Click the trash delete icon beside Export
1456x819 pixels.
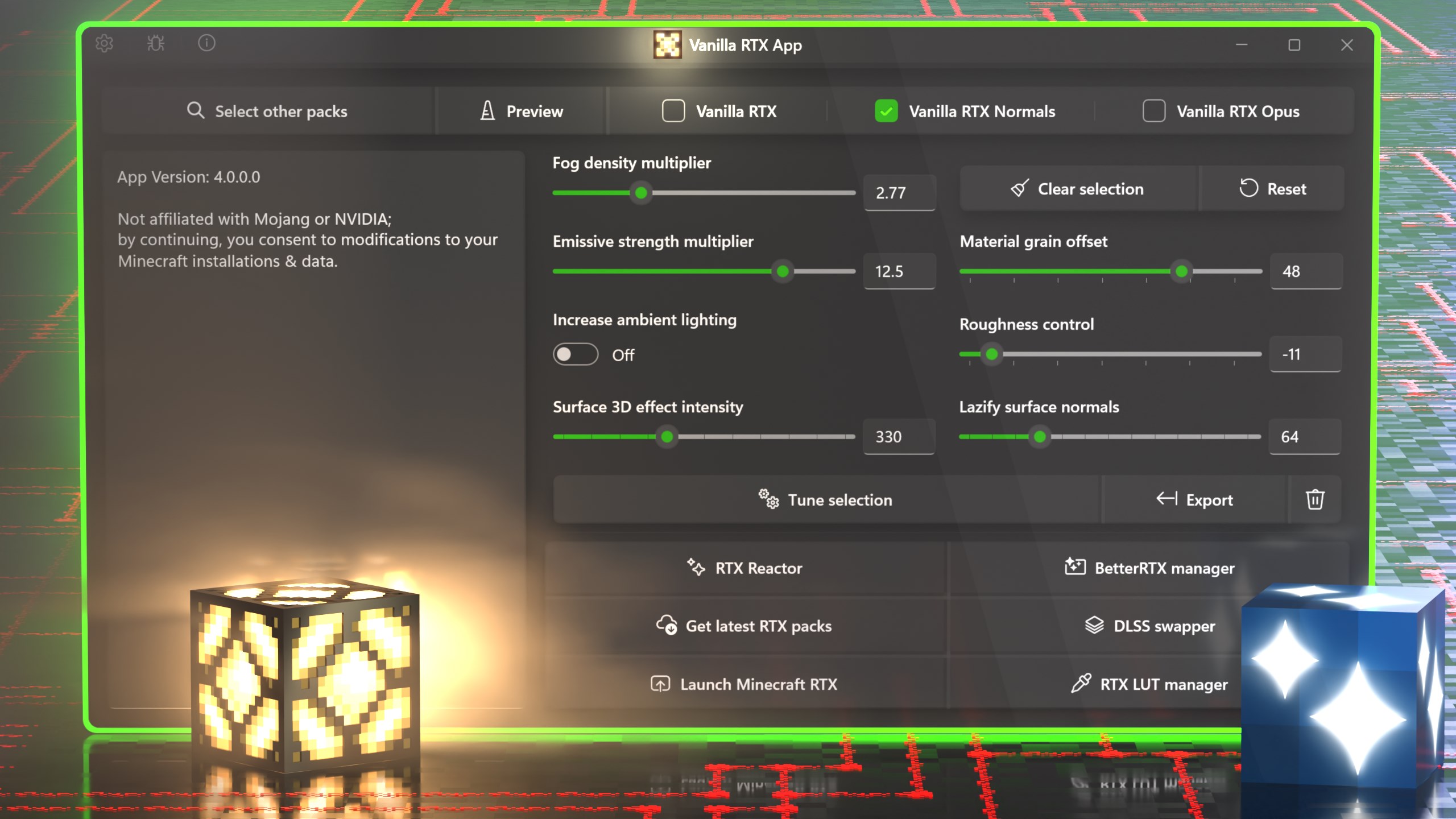(x=1314, y=499)
